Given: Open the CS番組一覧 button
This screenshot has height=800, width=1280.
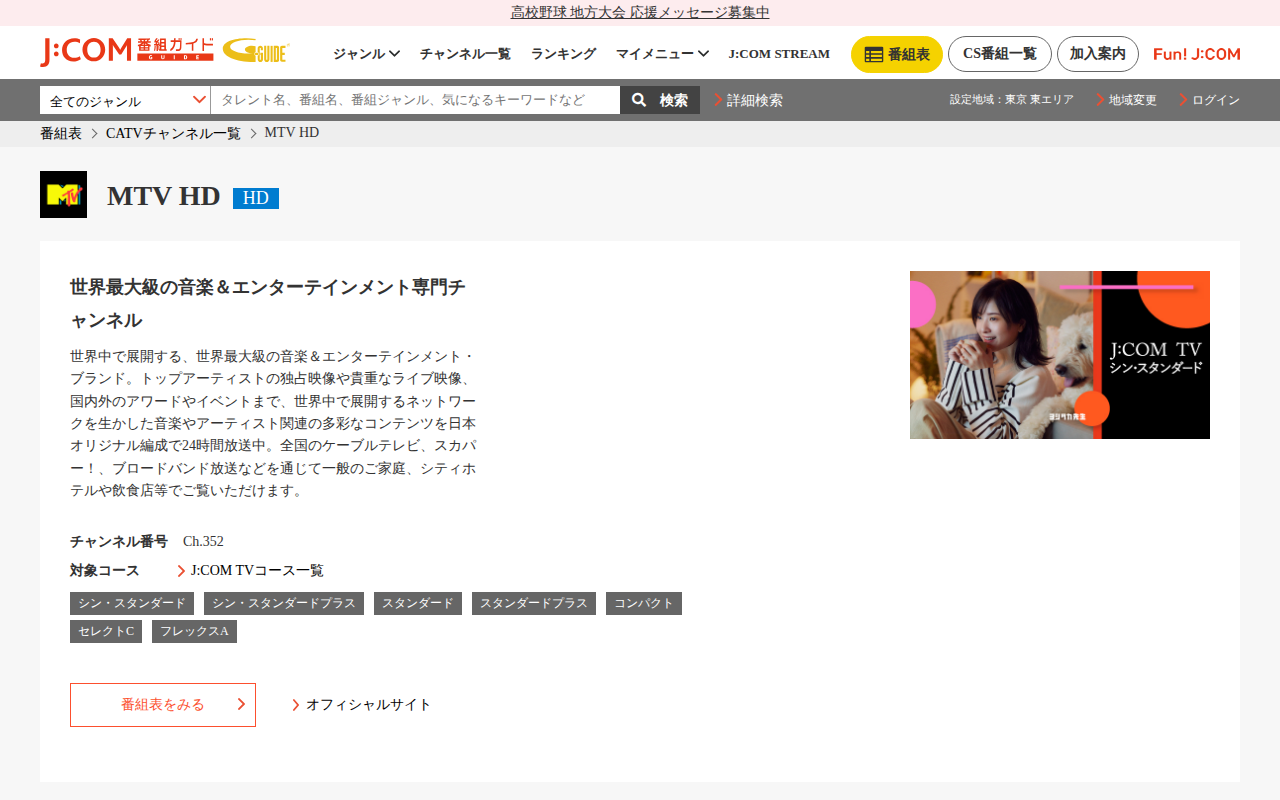Looking at the screenshot, I should click(1000, 54).
